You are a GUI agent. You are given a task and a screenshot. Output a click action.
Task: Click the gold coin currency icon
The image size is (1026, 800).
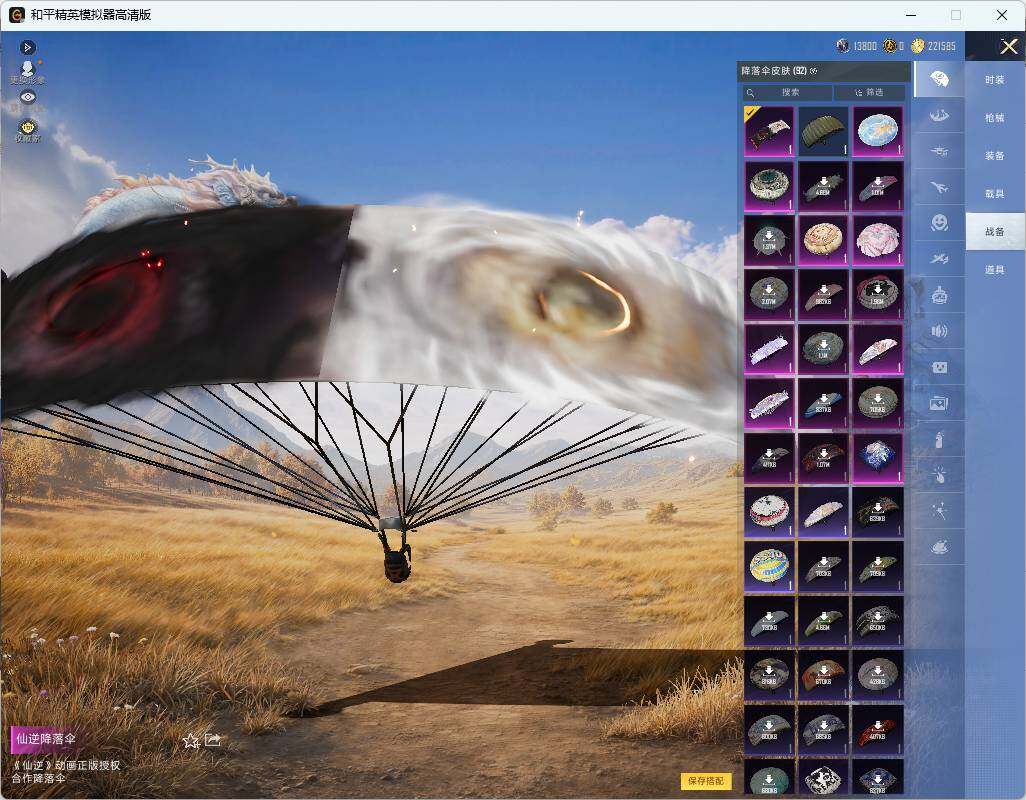click(x=917, y=46)
